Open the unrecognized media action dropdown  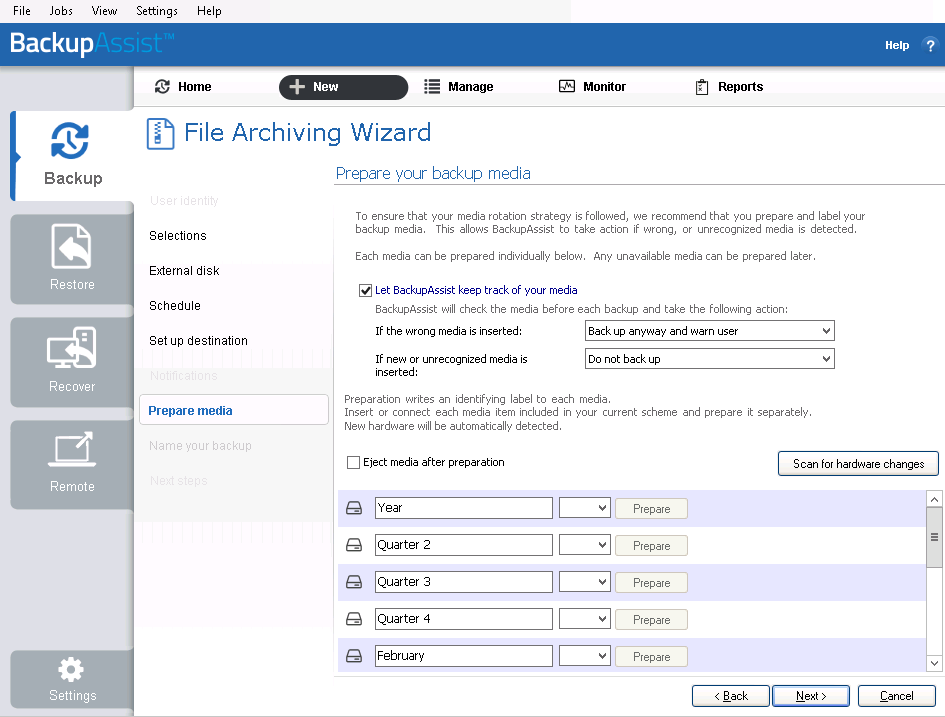(709, 359)
